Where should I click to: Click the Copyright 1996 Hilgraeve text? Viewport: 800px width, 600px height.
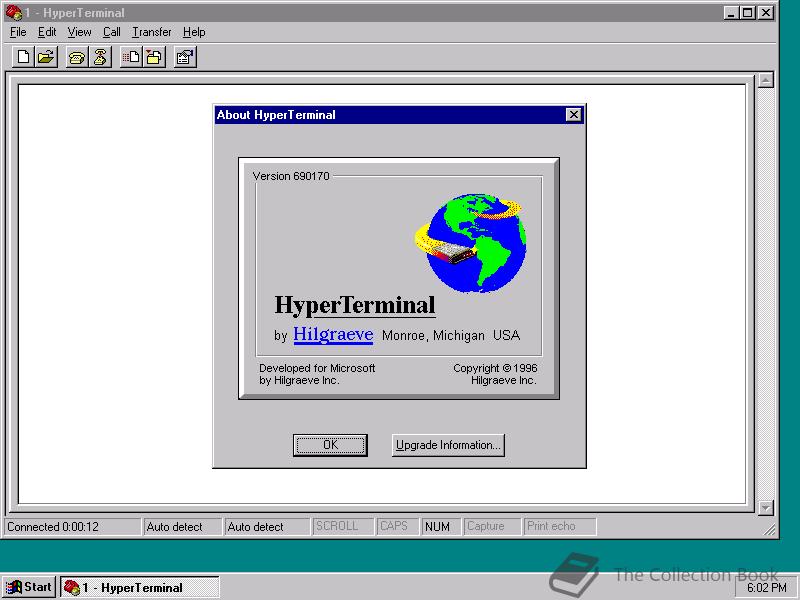(495, 374)
